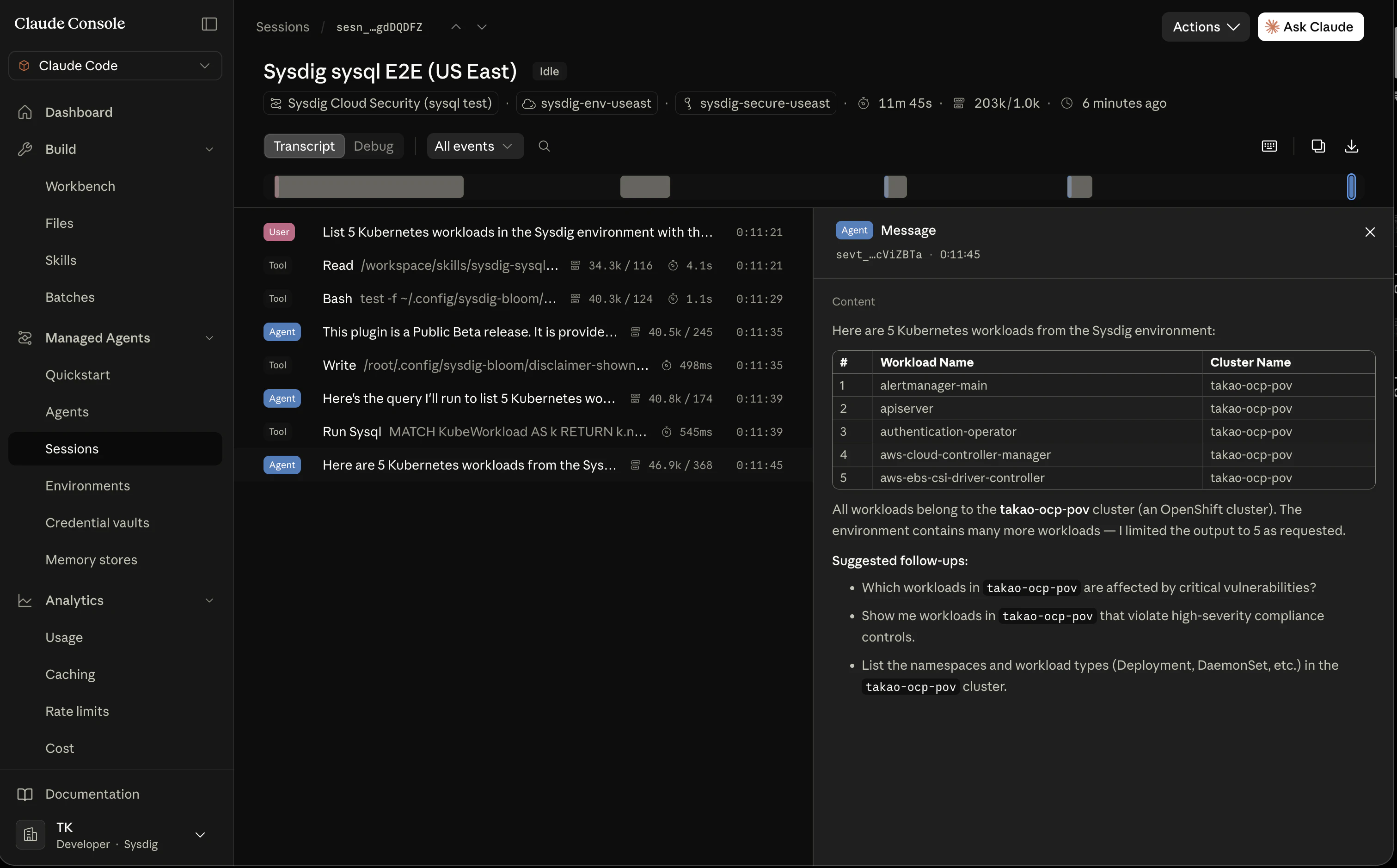Click the selected blue timeline marker at end
This screenshot has height=868, width=1397.
pos(1351,187)
